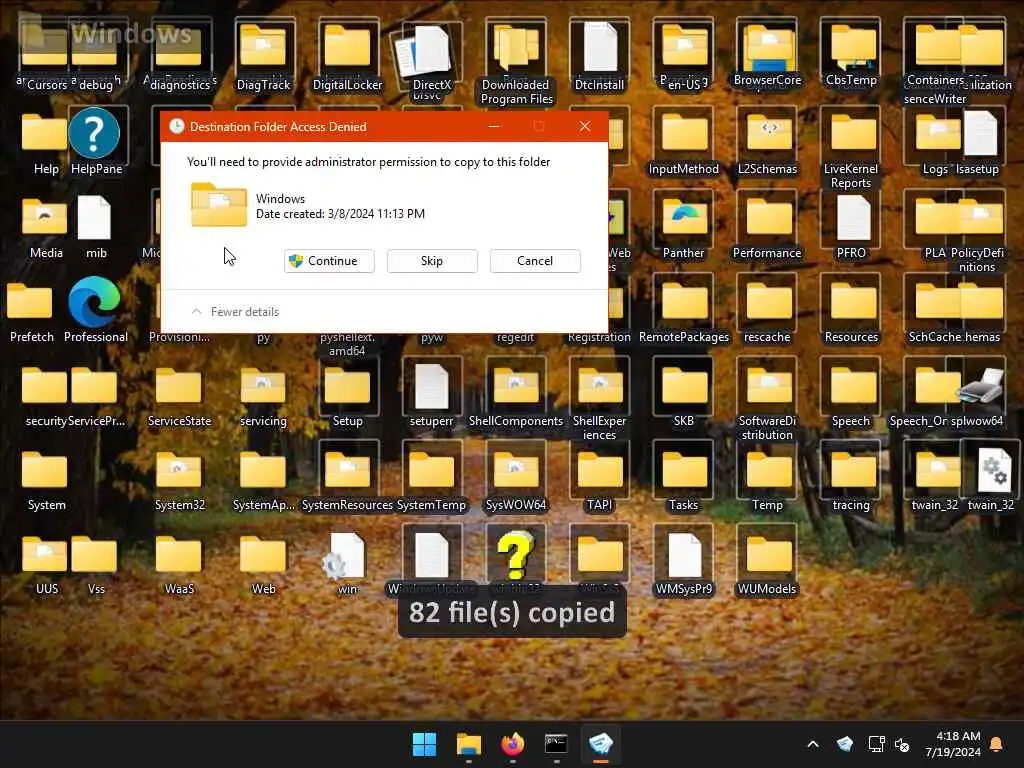Viewport: 1024px width, 768px height.
Task: Select the tracing folder icon
Action: [852, 470]
